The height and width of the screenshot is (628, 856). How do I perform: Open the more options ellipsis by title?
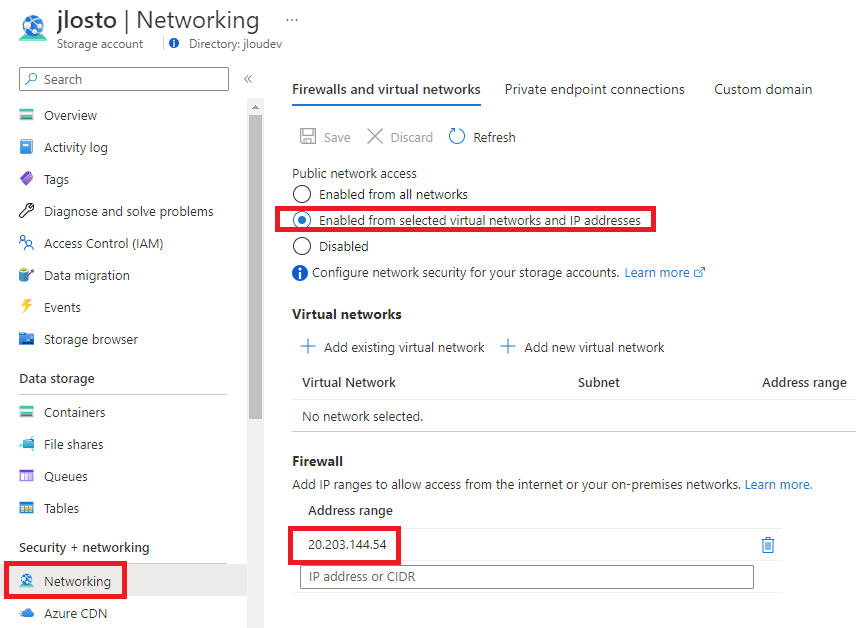coord(292,21)
